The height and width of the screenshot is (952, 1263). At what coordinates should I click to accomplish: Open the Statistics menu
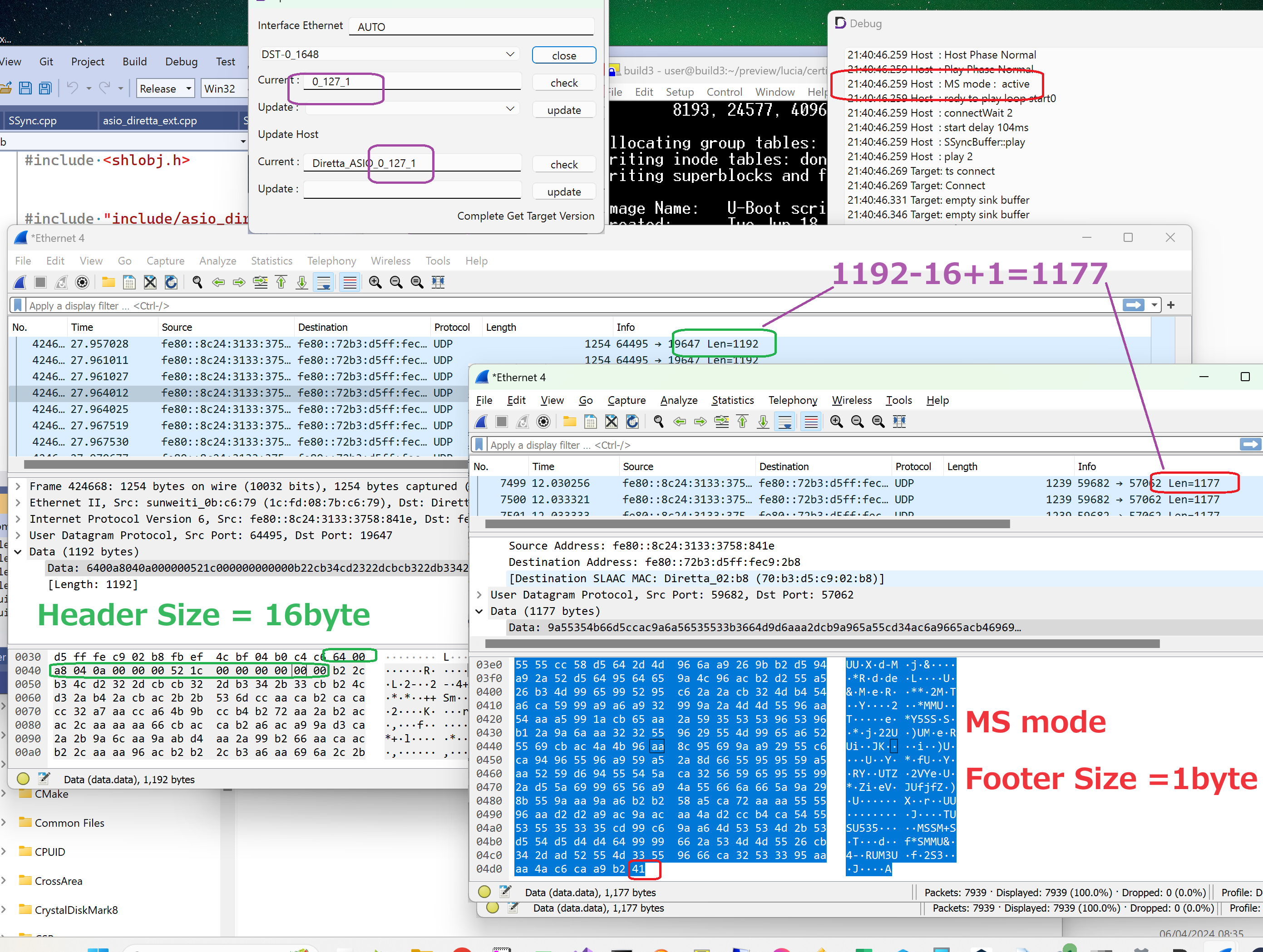(x=732, y=400)
